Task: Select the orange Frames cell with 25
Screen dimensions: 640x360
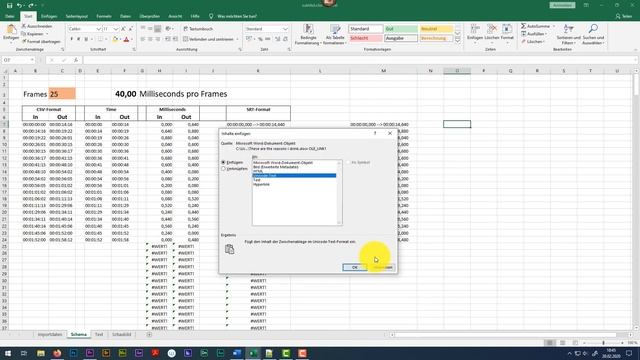Action: click(x=62, y=94)
